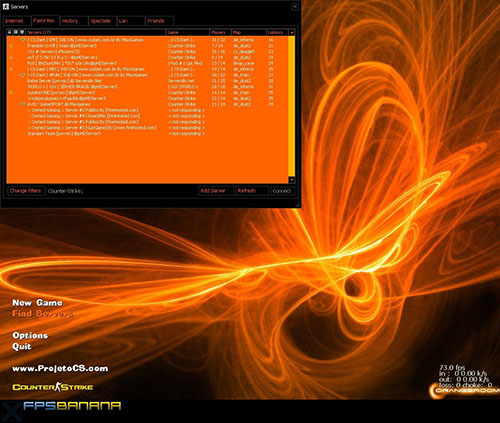
Task: Click Find Servers in the main menu
Action: [x=43, y=314]
